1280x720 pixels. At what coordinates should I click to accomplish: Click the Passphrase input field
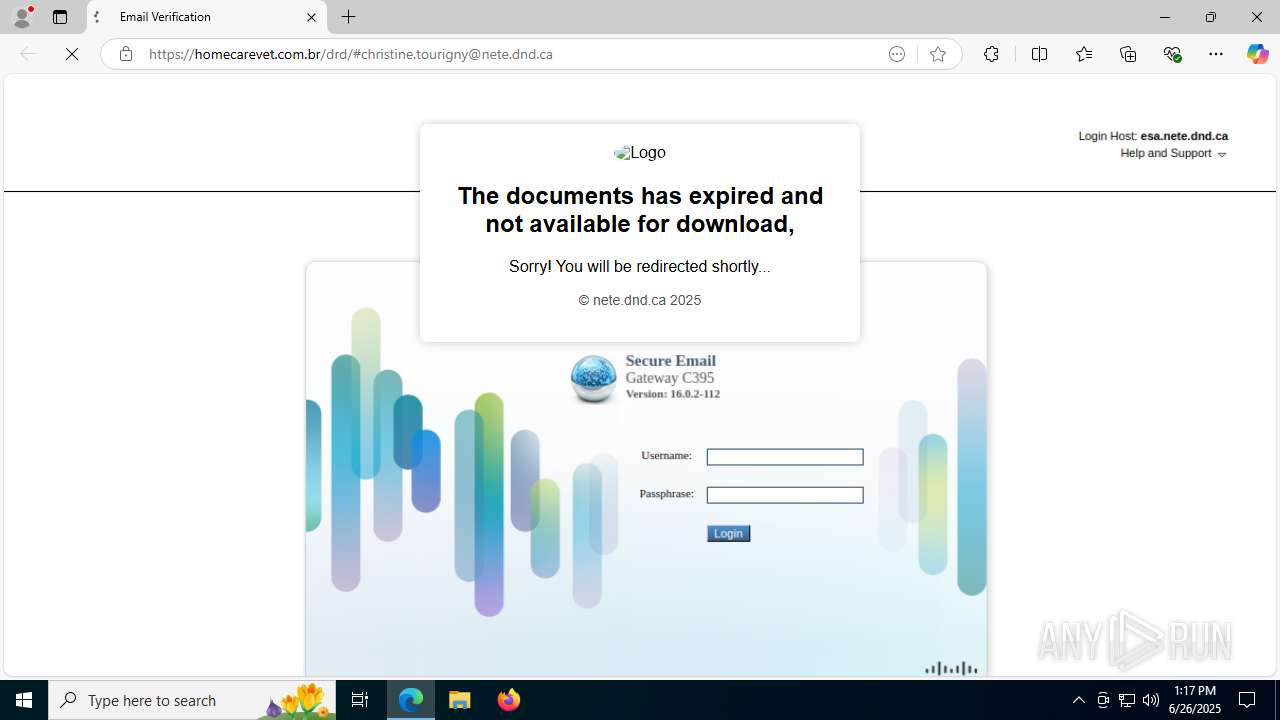coord(785,495)
